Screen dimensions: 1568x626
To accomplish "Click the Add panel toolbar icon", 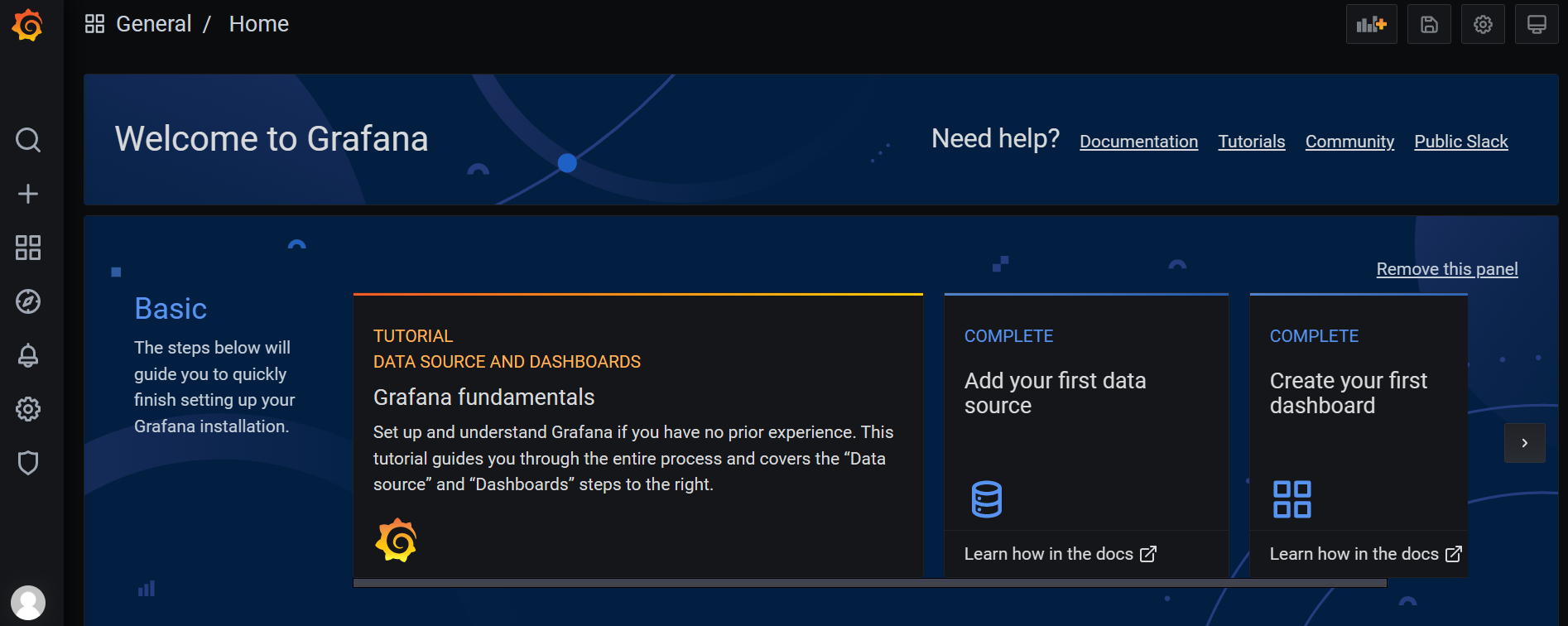I will tap(1372, 24).
